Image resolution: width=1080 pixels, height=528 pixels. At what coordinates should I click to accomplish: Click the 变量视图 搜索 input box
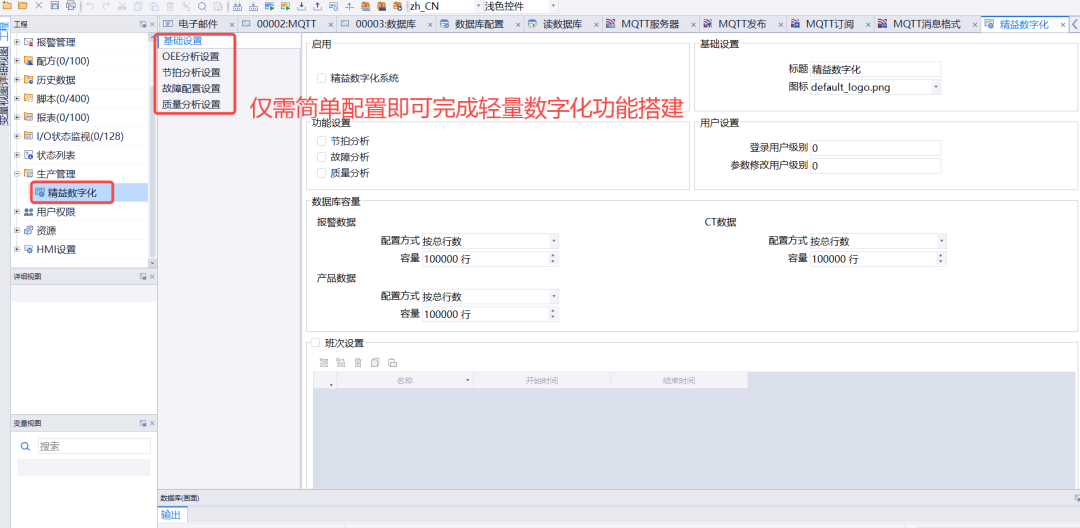coord(94,446)
